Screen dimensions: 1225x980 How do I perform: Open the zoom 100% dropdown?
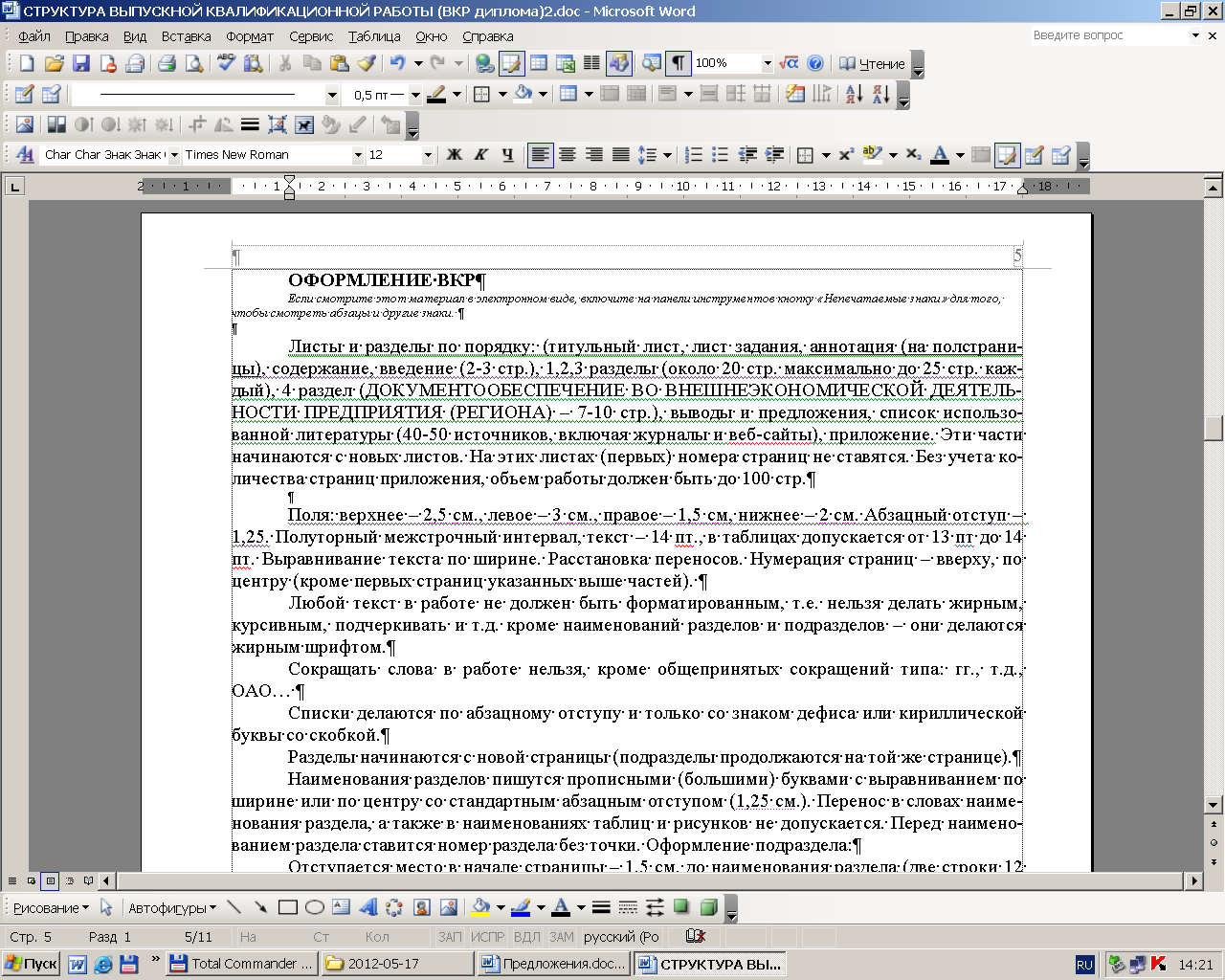[767, 64]
